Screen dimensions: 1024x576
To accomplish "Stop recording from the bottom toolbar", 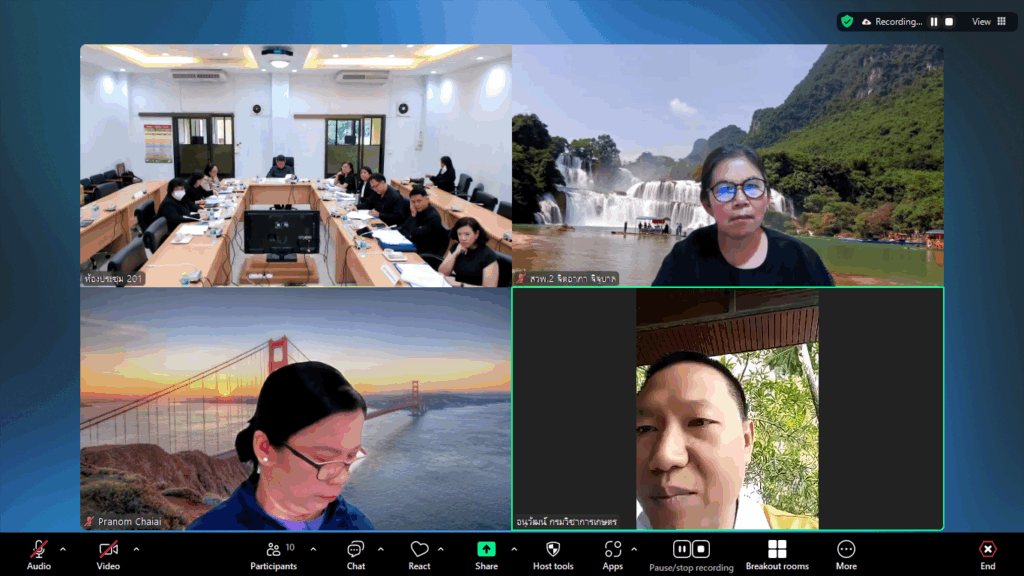I will (701, 549).
